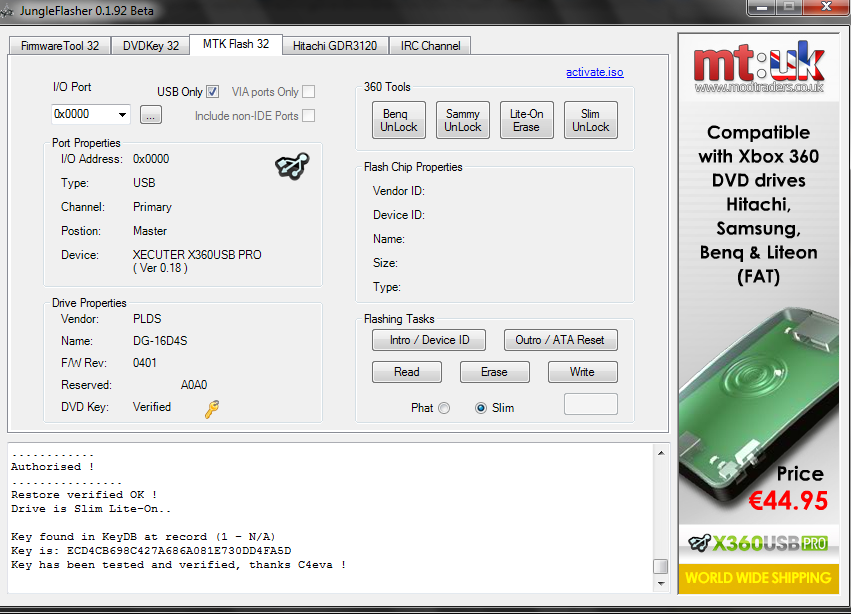The width and height of the screenshot is (851, 614).
Task: Click the Postion value 'Master'
Action: [150, 231]
